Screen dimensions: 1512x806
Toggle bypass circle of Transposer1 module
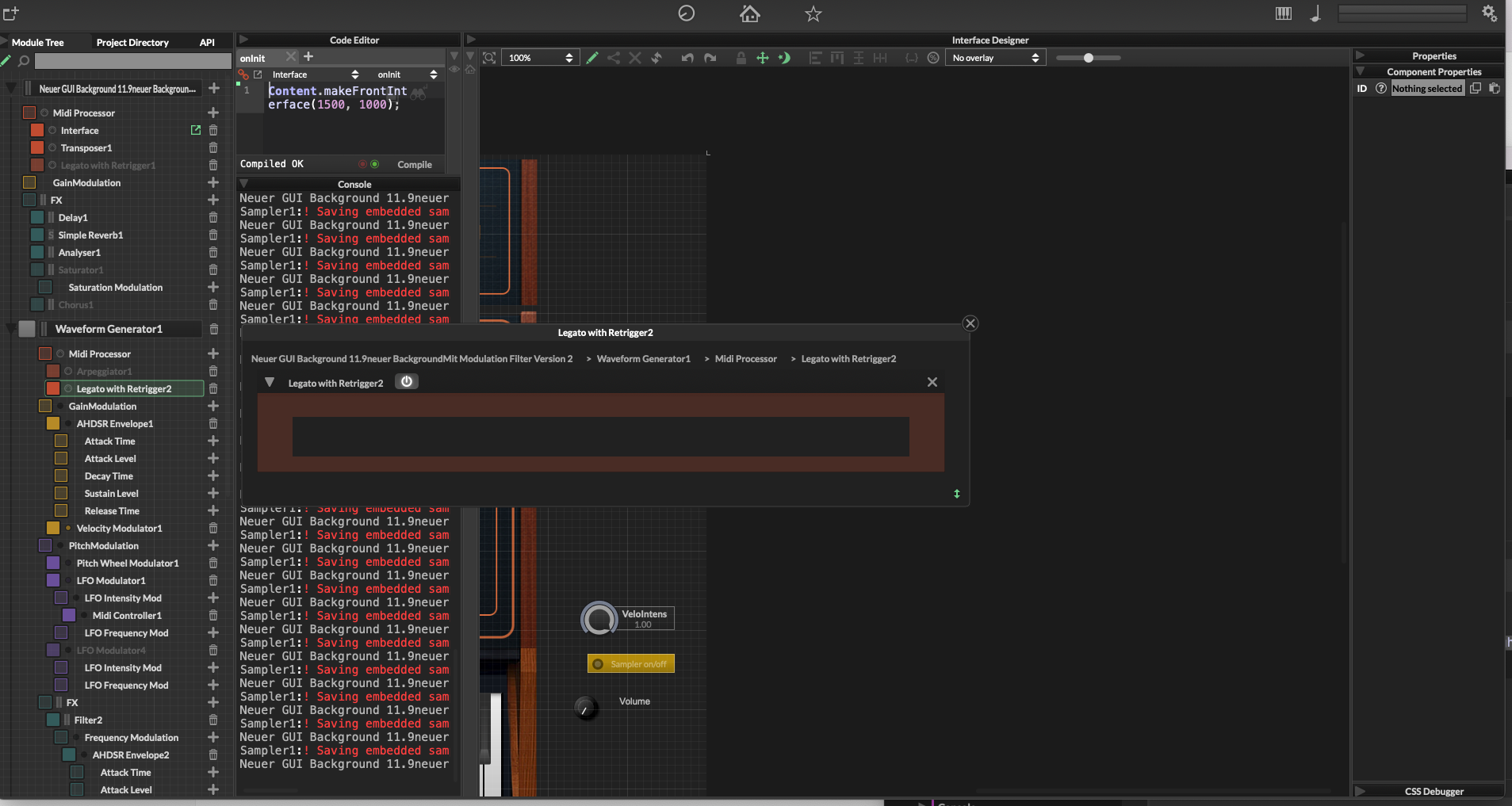point(52,148)
